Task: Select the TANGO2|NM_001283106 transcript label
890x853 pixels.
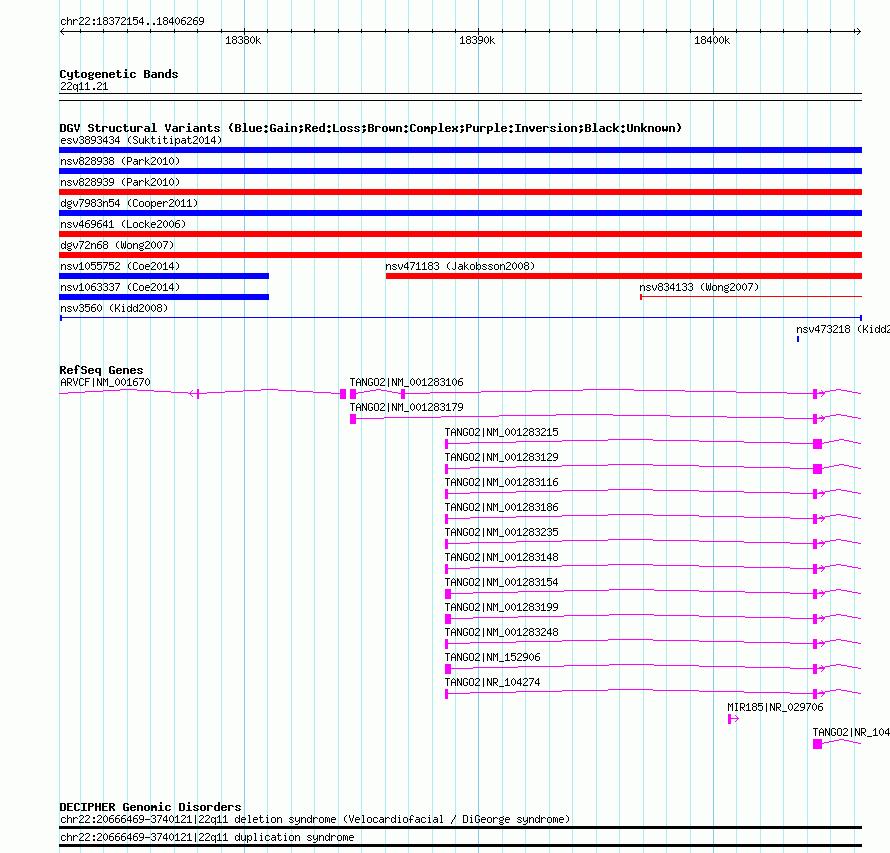Action: (x=406, y=383)
